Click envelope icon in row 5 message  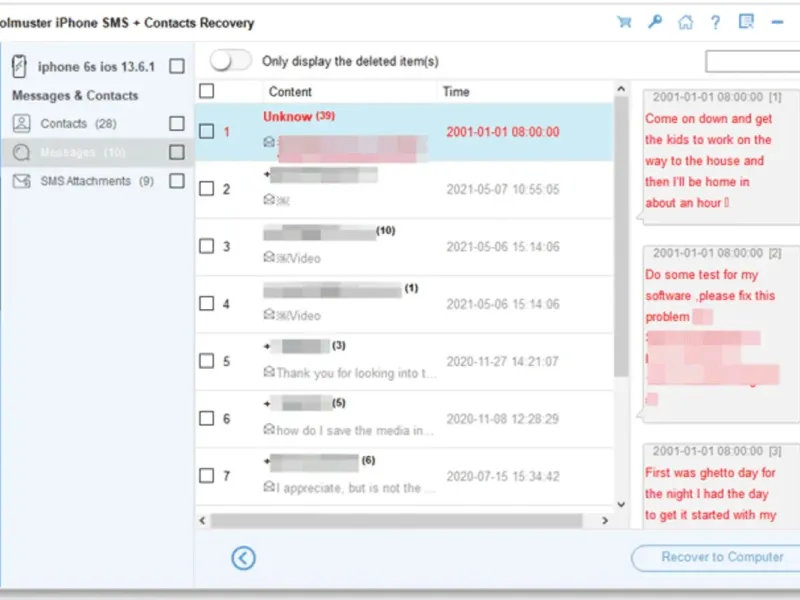pyautogui.click(x=269, y=371)
